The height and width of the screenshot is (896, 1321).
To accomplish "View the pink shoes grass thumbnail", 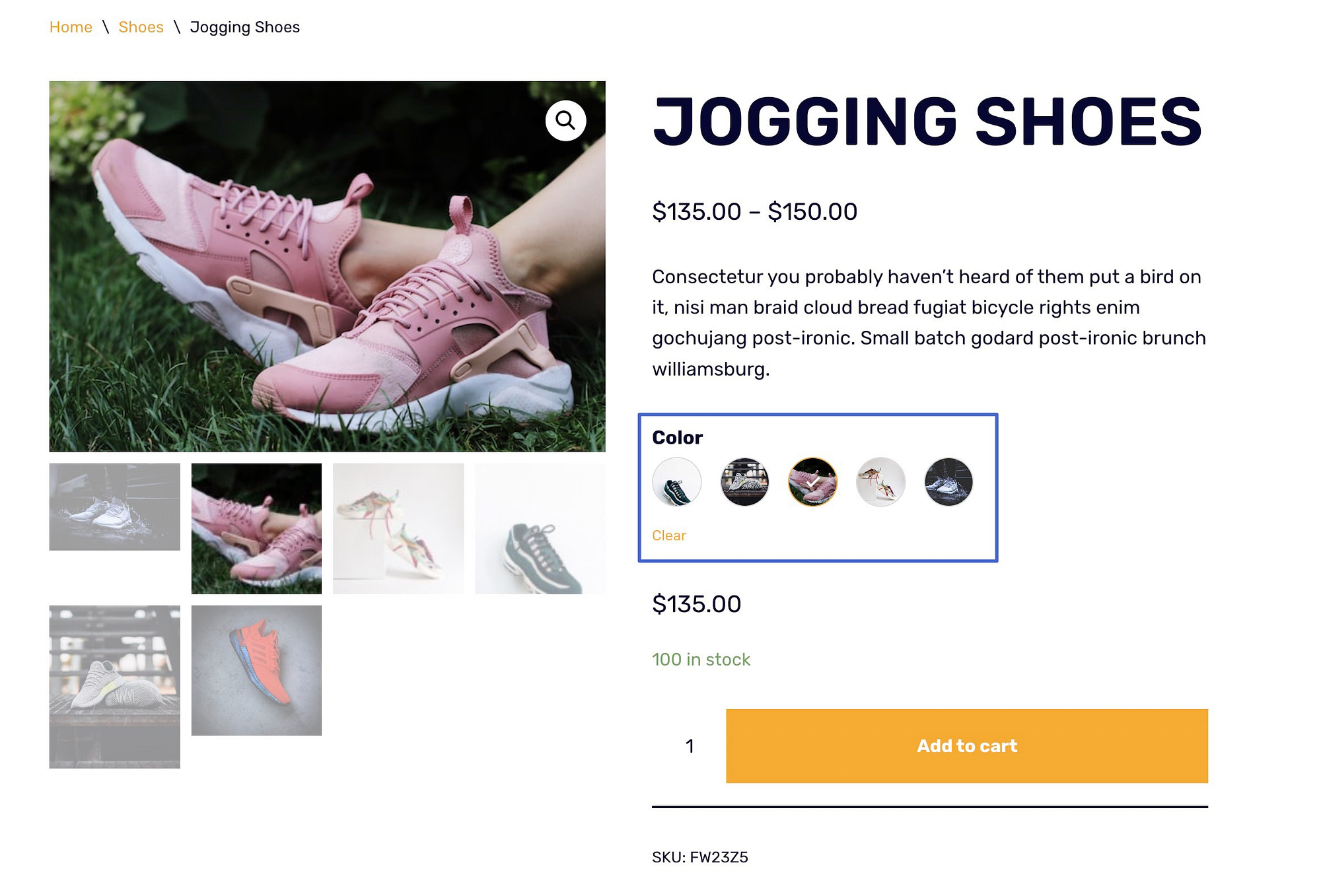I will tap(256, 528).
